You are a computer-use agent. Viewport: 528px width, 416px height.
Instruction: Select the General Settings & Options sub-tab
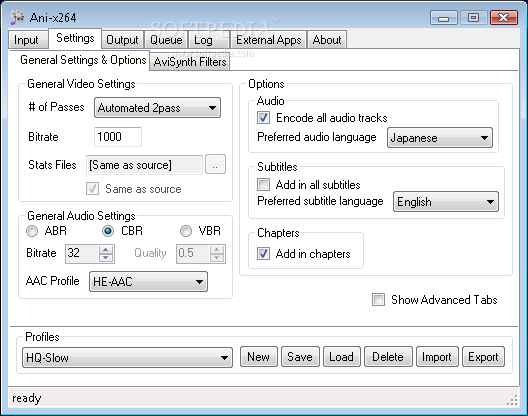83,60
